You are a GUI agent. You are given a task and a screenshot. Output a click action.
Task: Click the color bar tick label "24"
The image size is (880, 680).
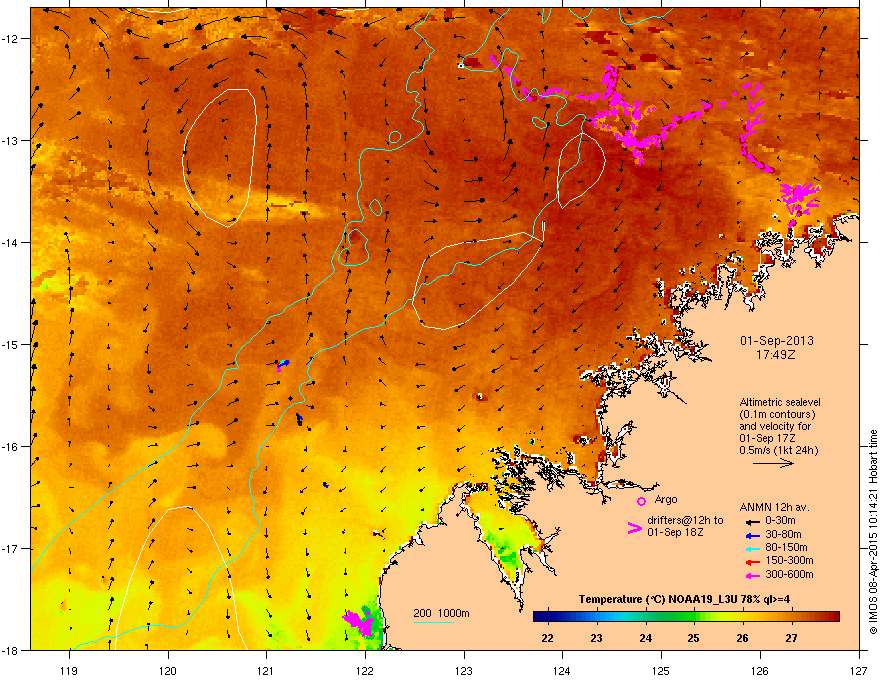click(645, 638)
